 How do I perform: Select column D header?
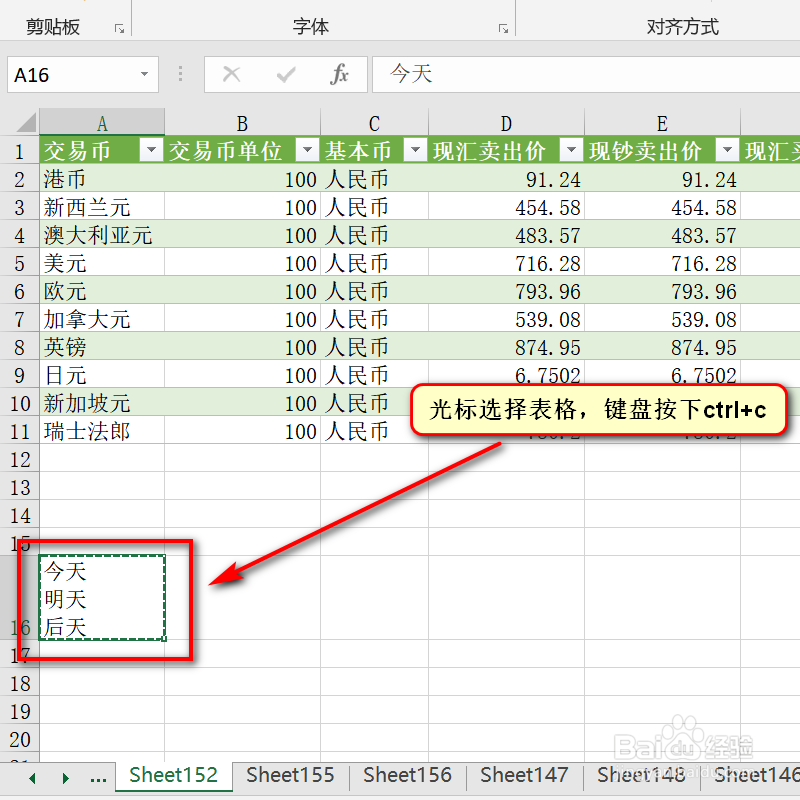click(505, 122)
